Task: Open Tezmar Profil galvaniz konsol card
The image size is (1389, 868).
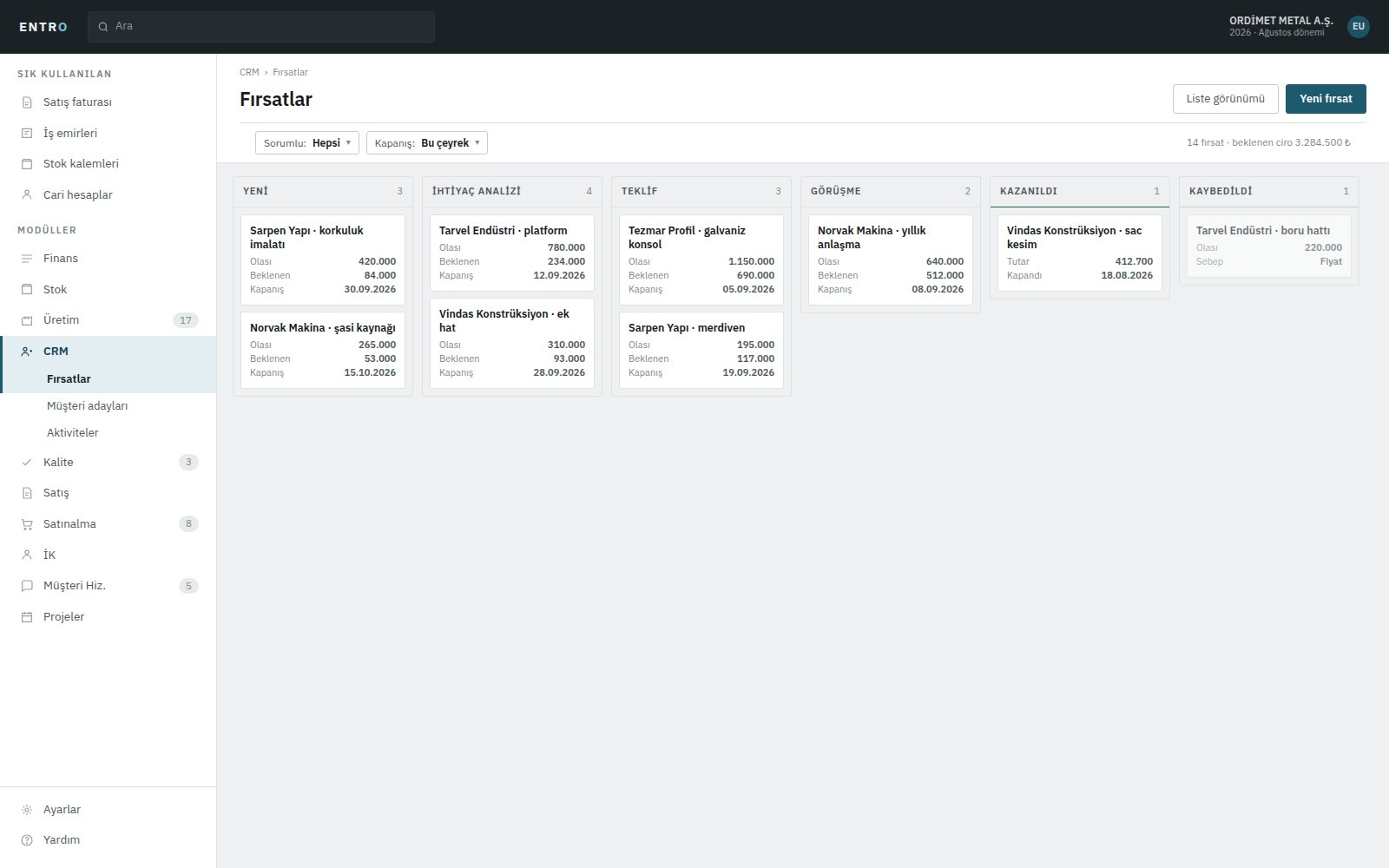Action: pyautogui.click(x=701, y=260)
